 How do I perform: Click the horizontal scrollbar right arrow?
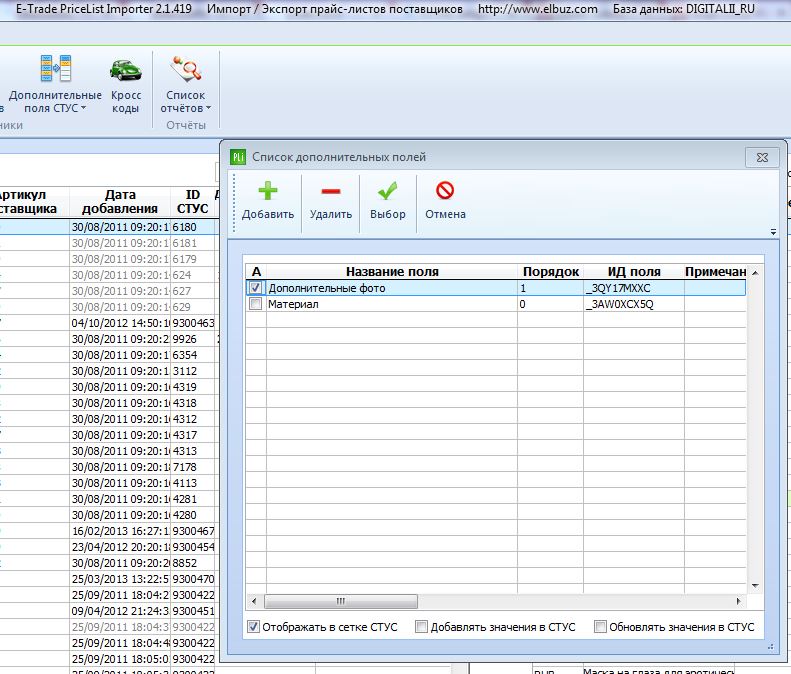[738, 601]
